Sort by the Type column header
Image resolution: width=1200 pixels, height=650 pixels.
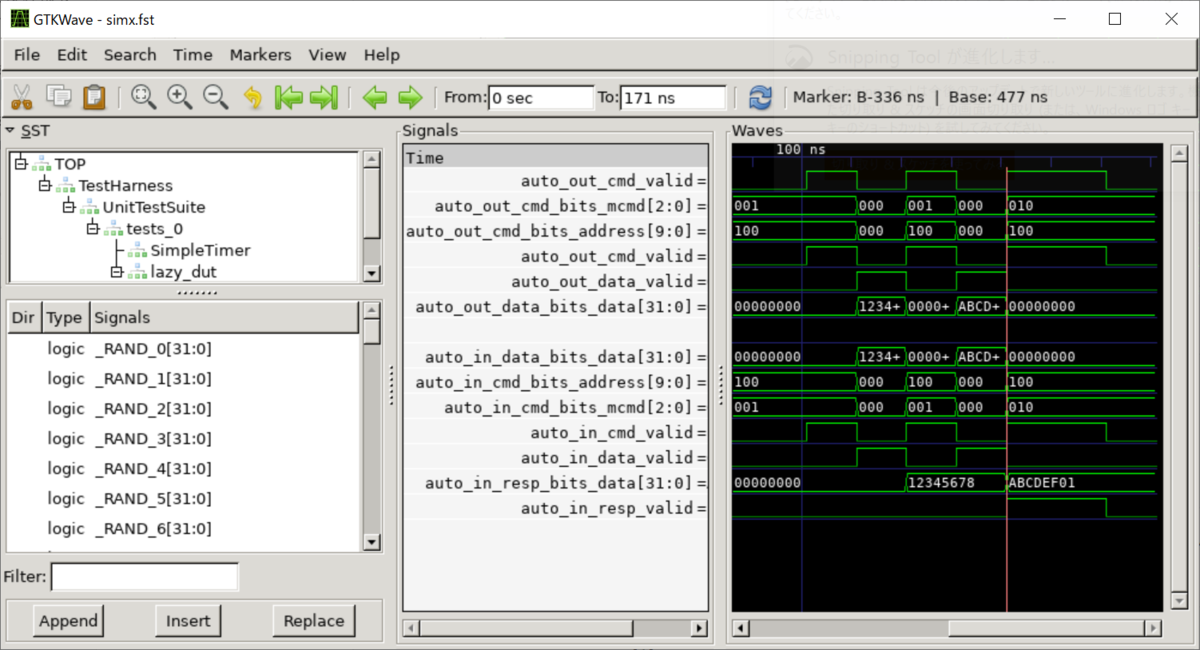64,317
